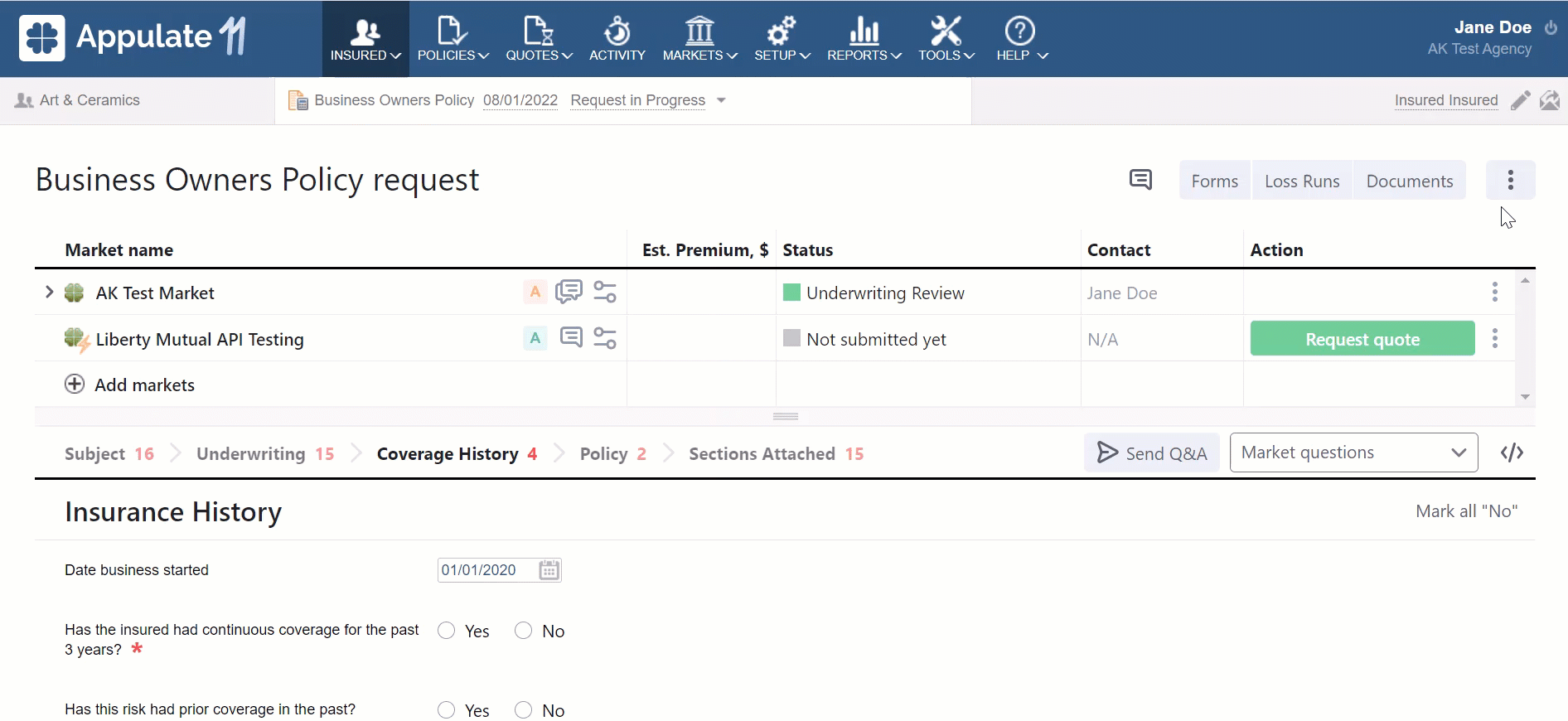This screenshot has height=721, width=1568.
Task: Open Liberty Mutual settings sliders icon
Action: 605,338
